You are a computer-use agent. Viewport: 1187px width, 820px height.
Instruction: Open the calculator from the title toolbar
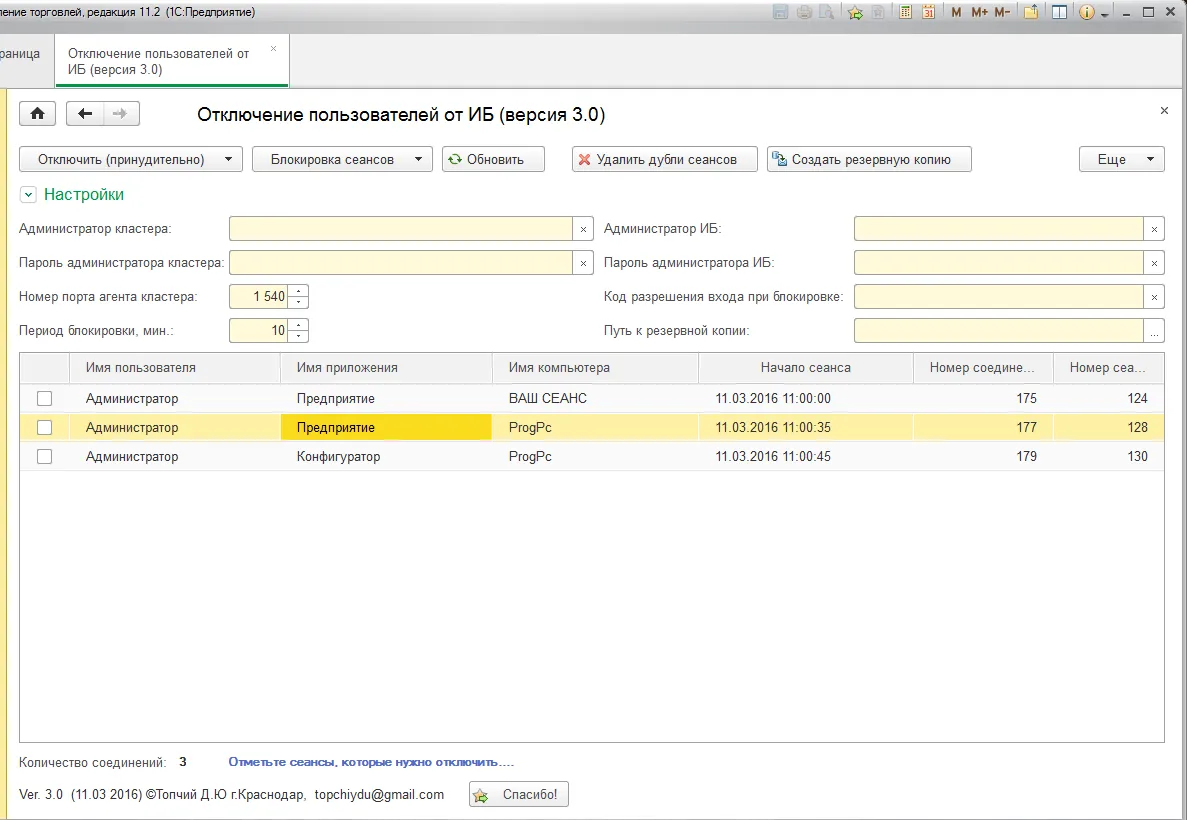(x=905, y=12)
